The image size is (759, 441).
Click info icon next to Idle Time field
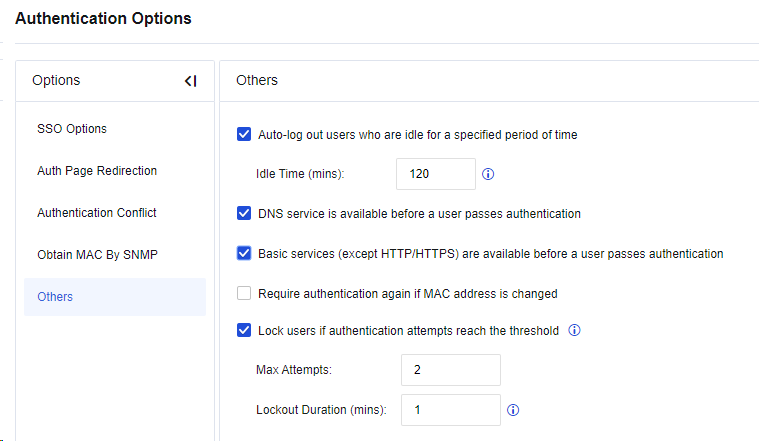(x=489, y=174)
